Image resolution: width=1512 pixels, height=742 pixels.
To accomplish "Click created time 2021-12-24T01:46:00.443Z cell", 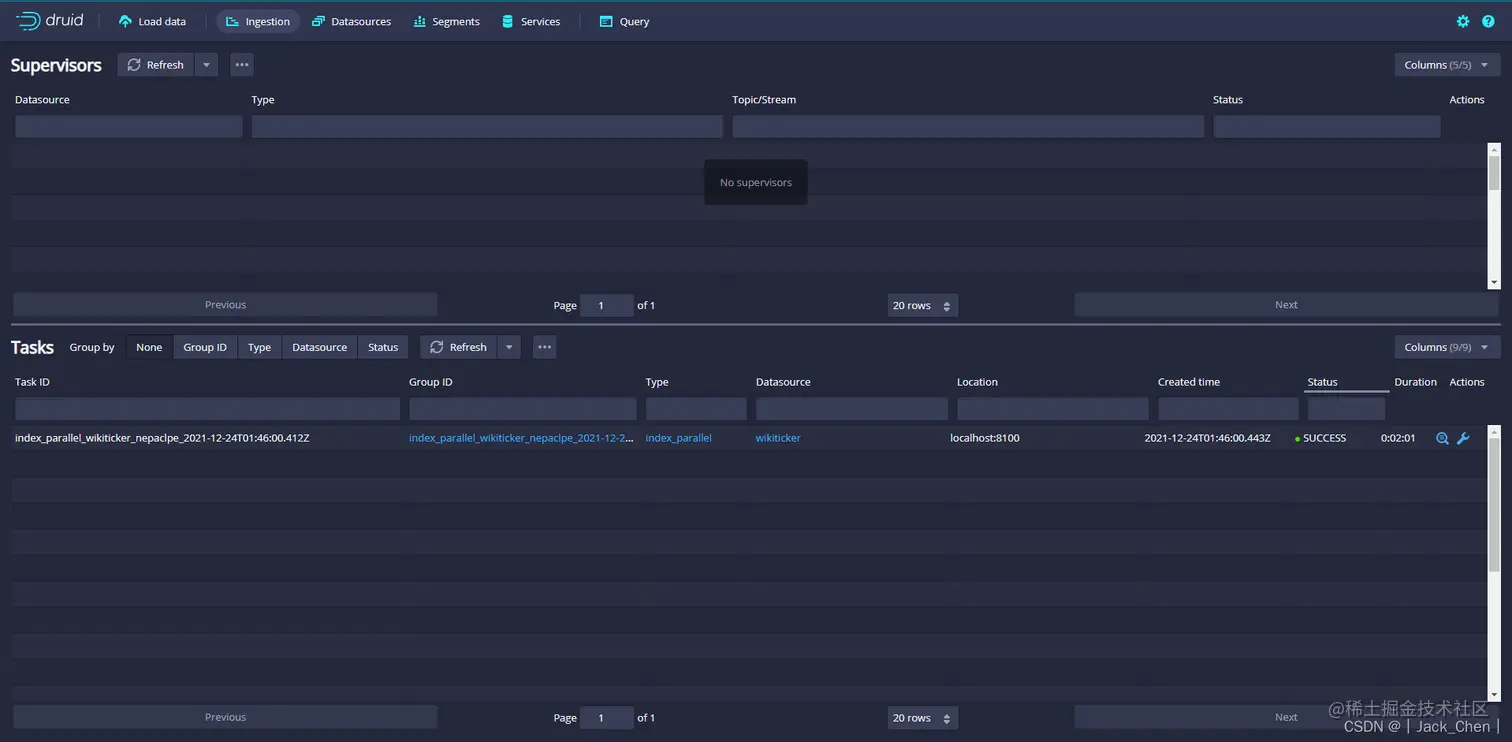I will tap(1208, 438).
